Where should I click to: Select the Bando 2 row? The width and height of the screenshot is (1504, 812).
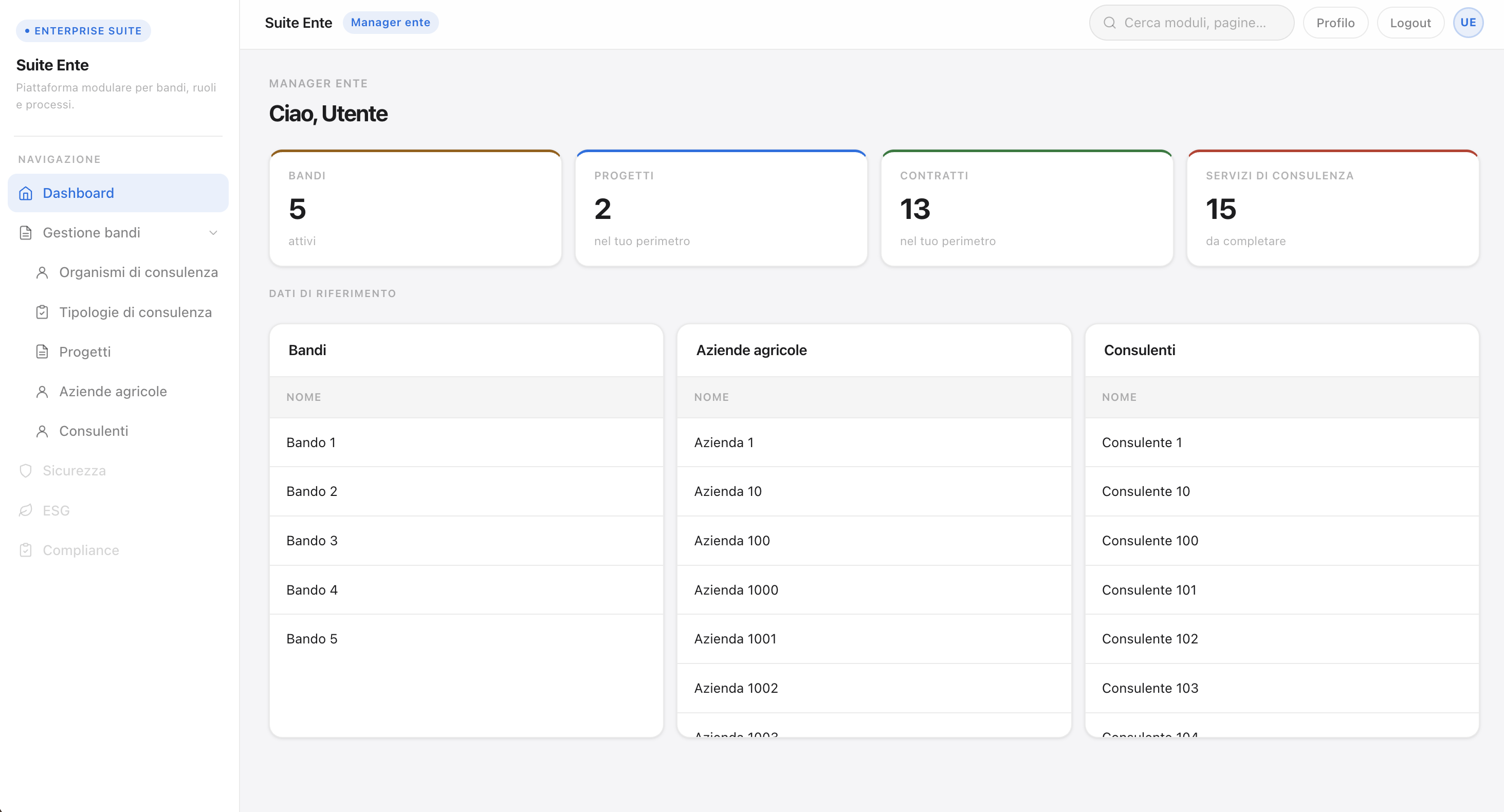pyautogui.click(x=466, y=491)
